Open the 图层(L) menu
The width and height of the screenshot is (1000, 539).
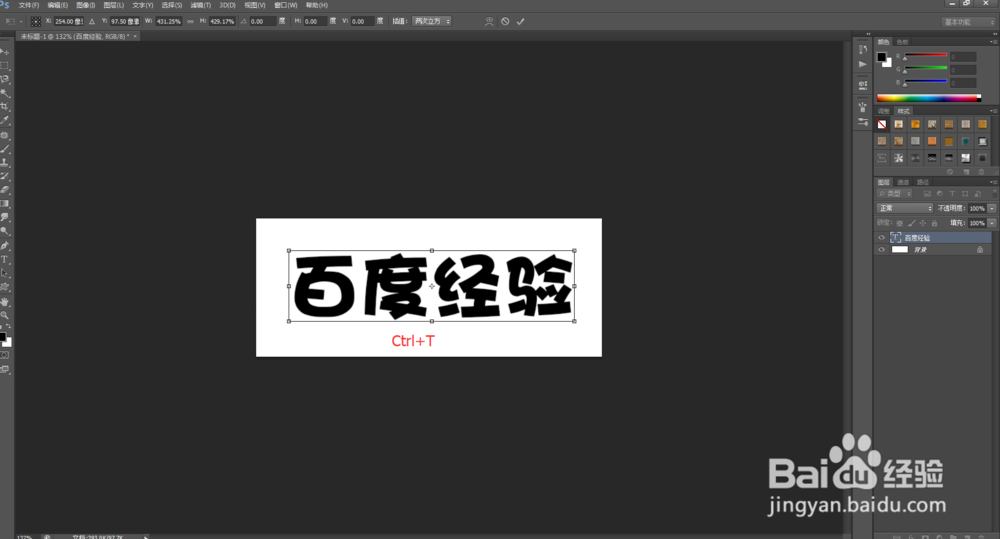pos(114,5)
